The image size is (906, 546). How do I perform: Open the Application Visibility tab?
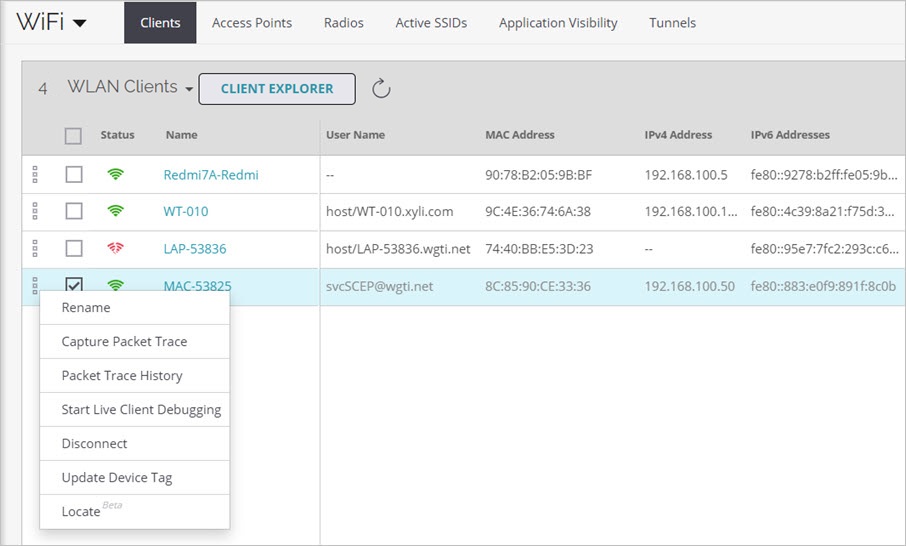pyautogui.click(x=558, y=23)
